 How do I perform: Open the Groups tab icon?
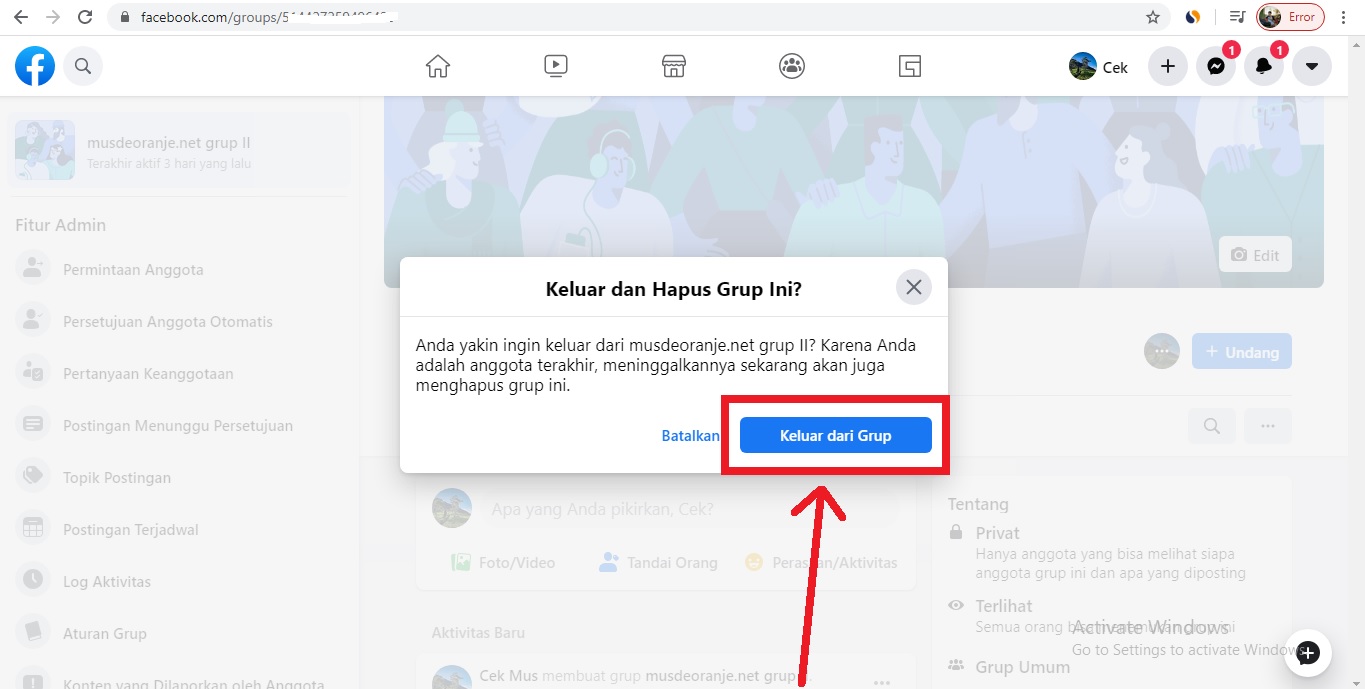(792, 66)
